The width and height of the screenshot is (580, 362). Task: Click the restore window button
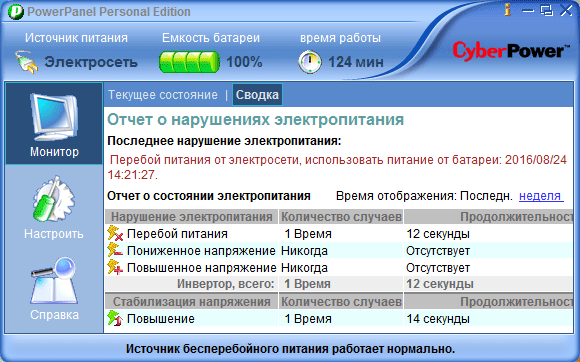pyautogui.click(x=546, y=10)
